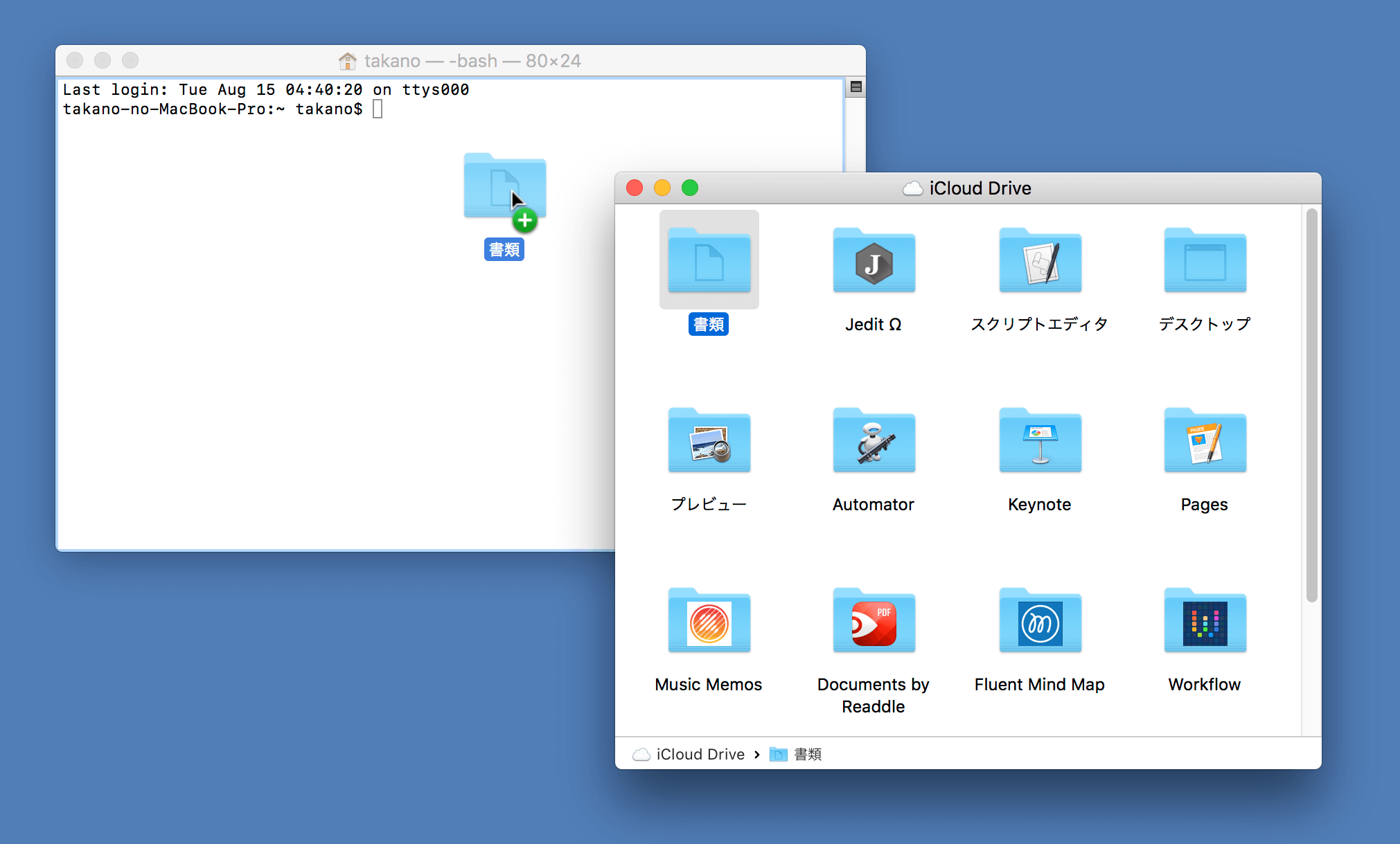This screenshot has height=844, width=1400.
Task: Open the Keynote folder
Action: click(1040, 440)
